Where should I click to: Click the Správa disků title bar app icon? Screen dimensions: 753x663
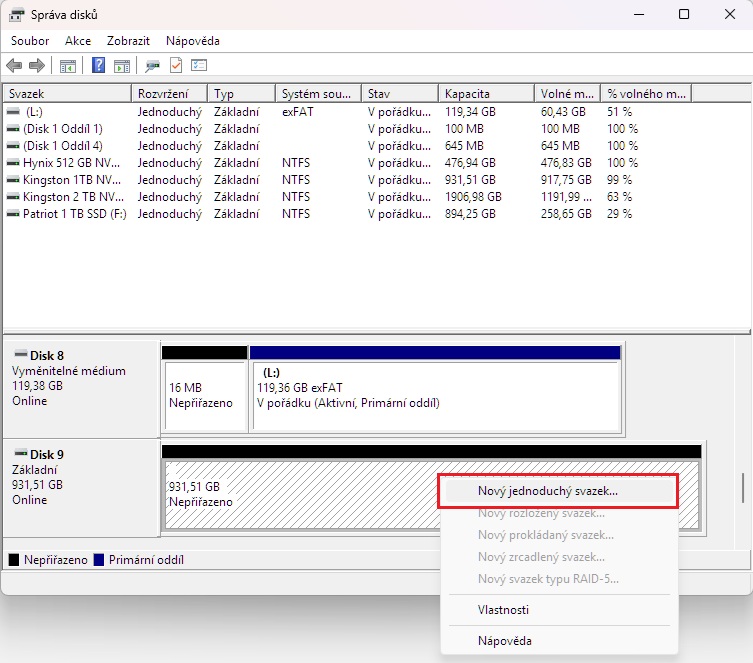pyautogui.click(x=16, y=15)
